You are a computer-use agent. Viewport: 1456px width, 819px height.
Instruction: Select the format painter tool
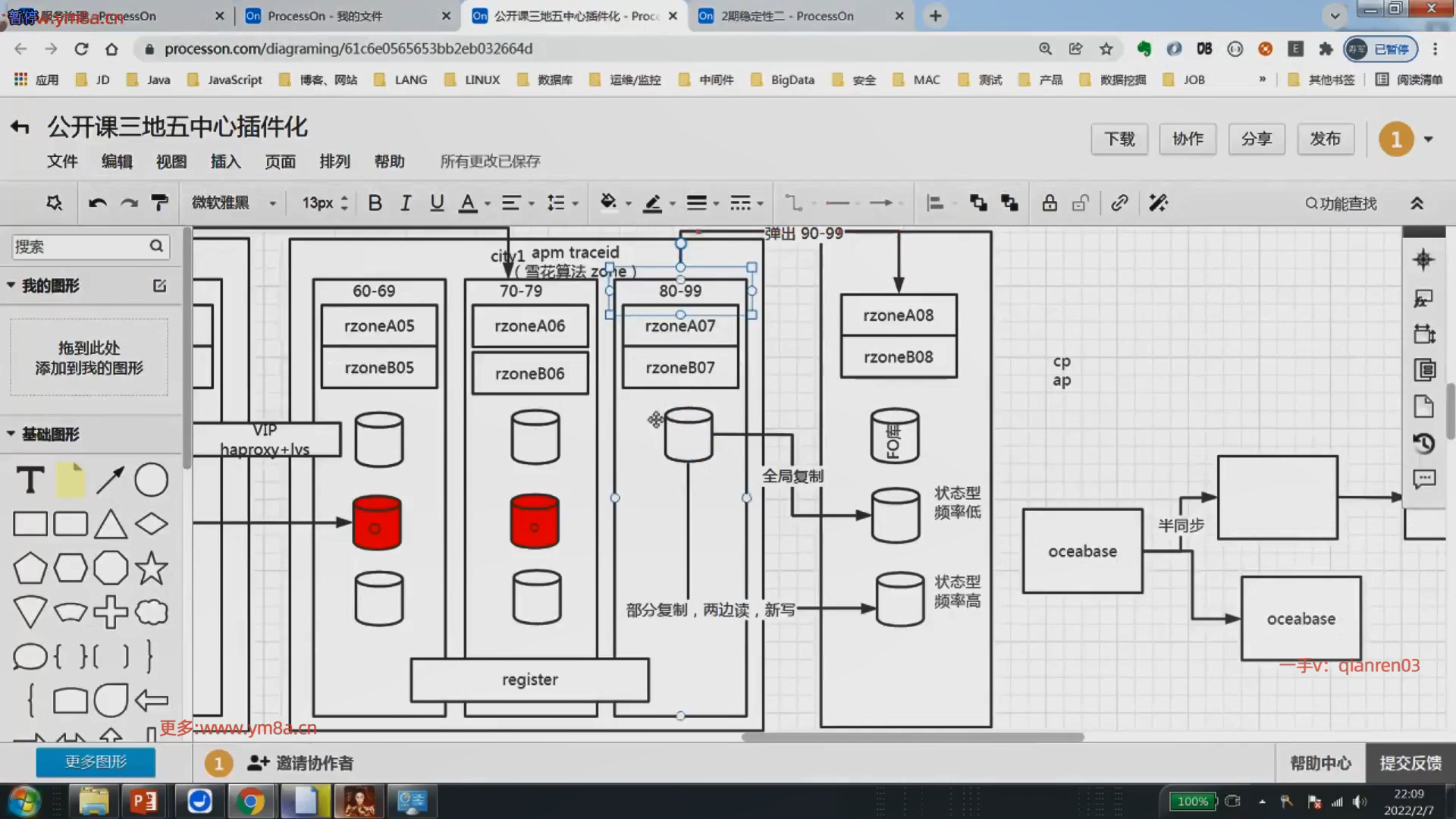(x=159, y=203)
